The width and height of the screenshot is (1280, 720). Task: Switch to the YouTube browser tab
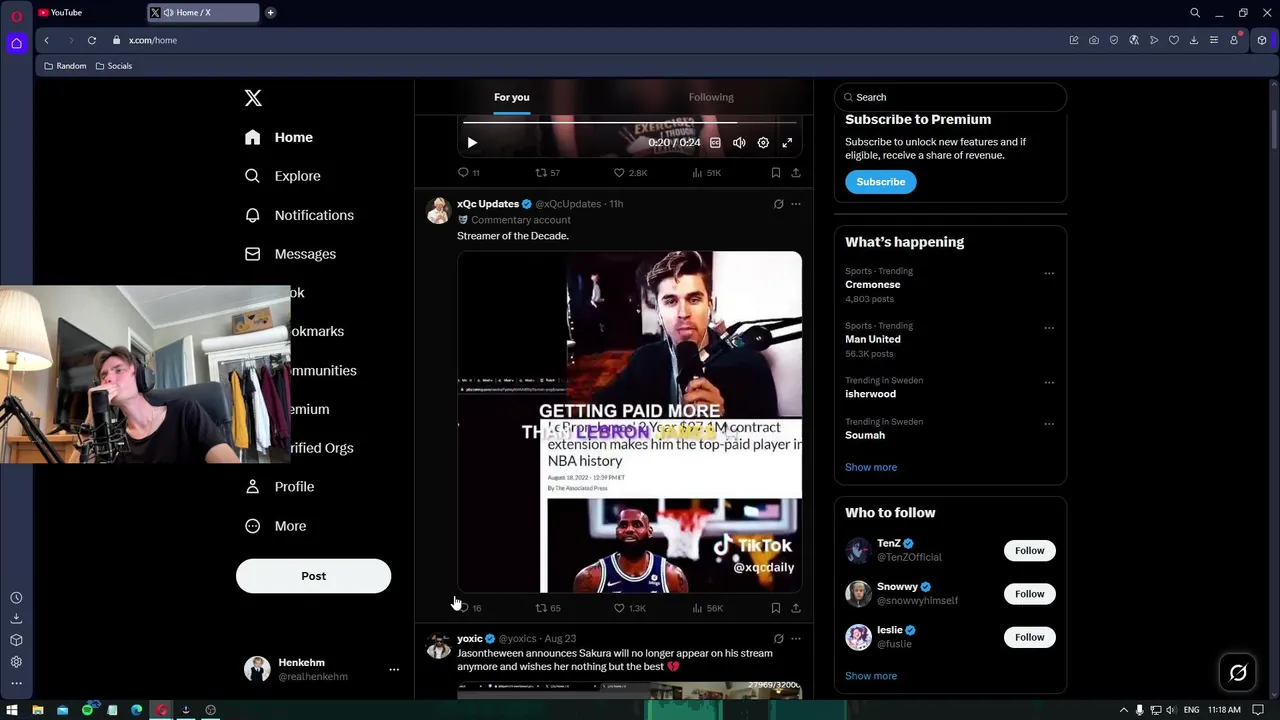pyautogui.click(x=88, y=13)
